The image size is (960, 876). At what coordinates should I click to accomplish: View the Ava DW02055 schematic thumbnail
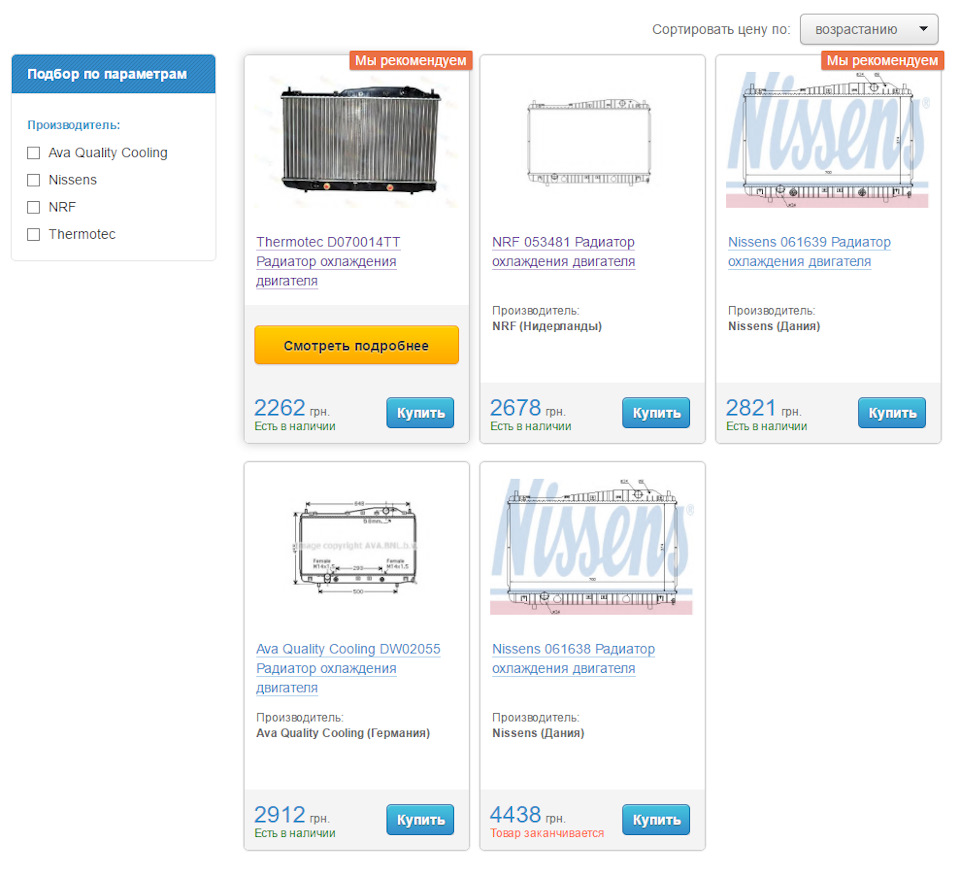356,547
